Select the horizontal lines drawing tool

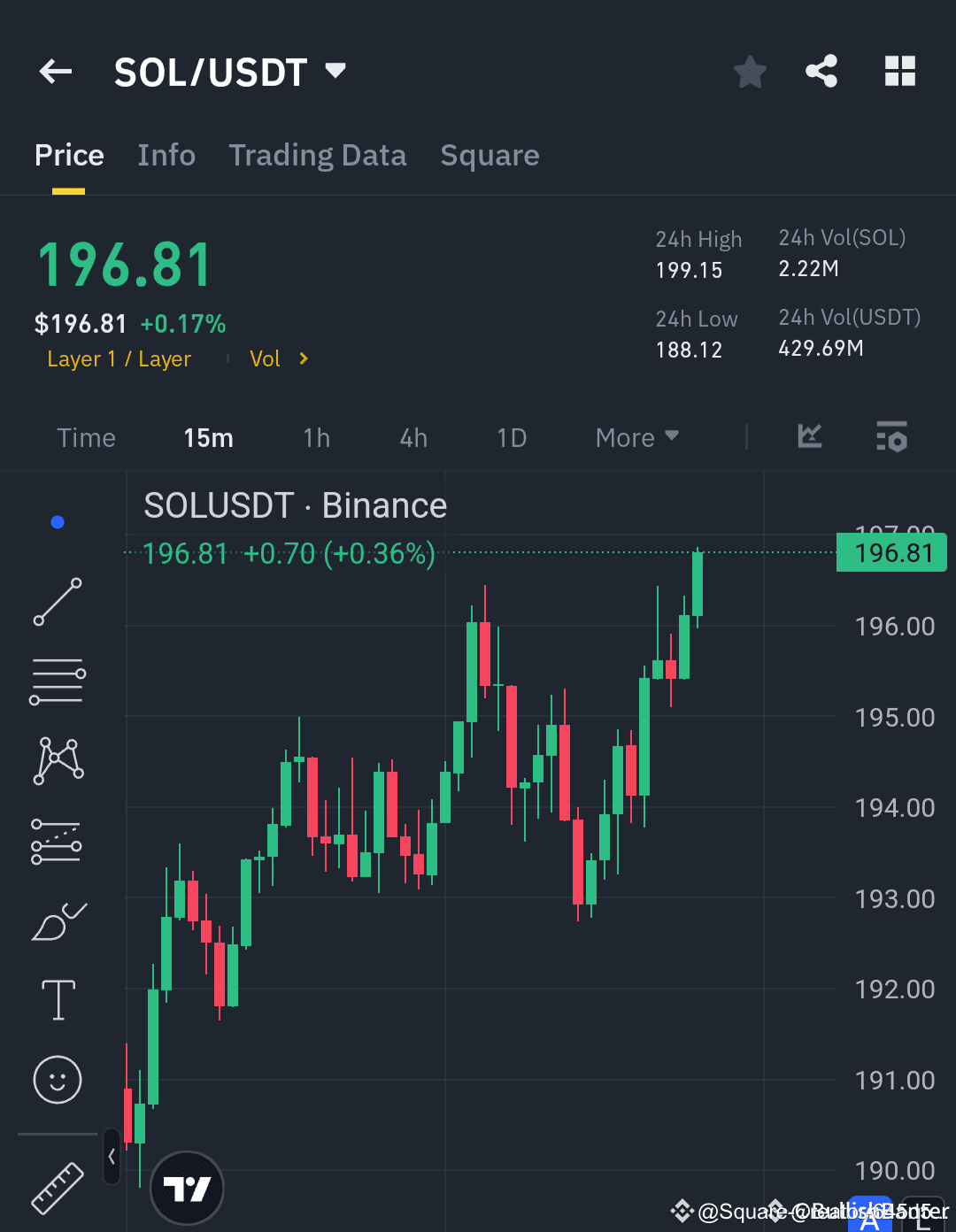57,680
